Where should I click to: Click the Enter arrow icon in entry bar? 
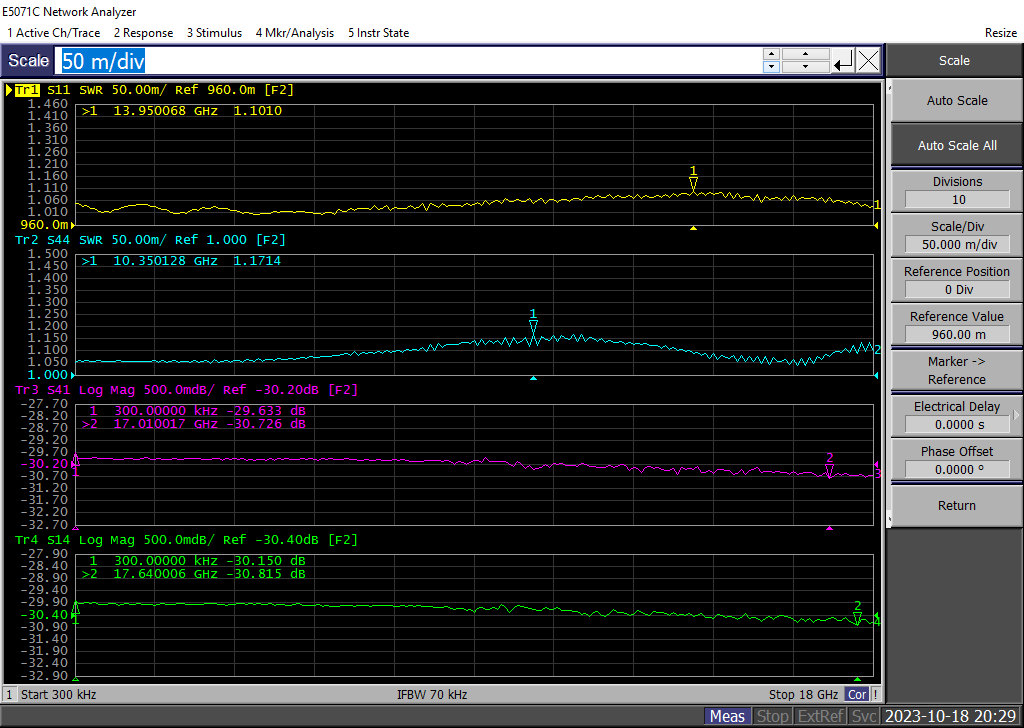[x=843, y=61]
